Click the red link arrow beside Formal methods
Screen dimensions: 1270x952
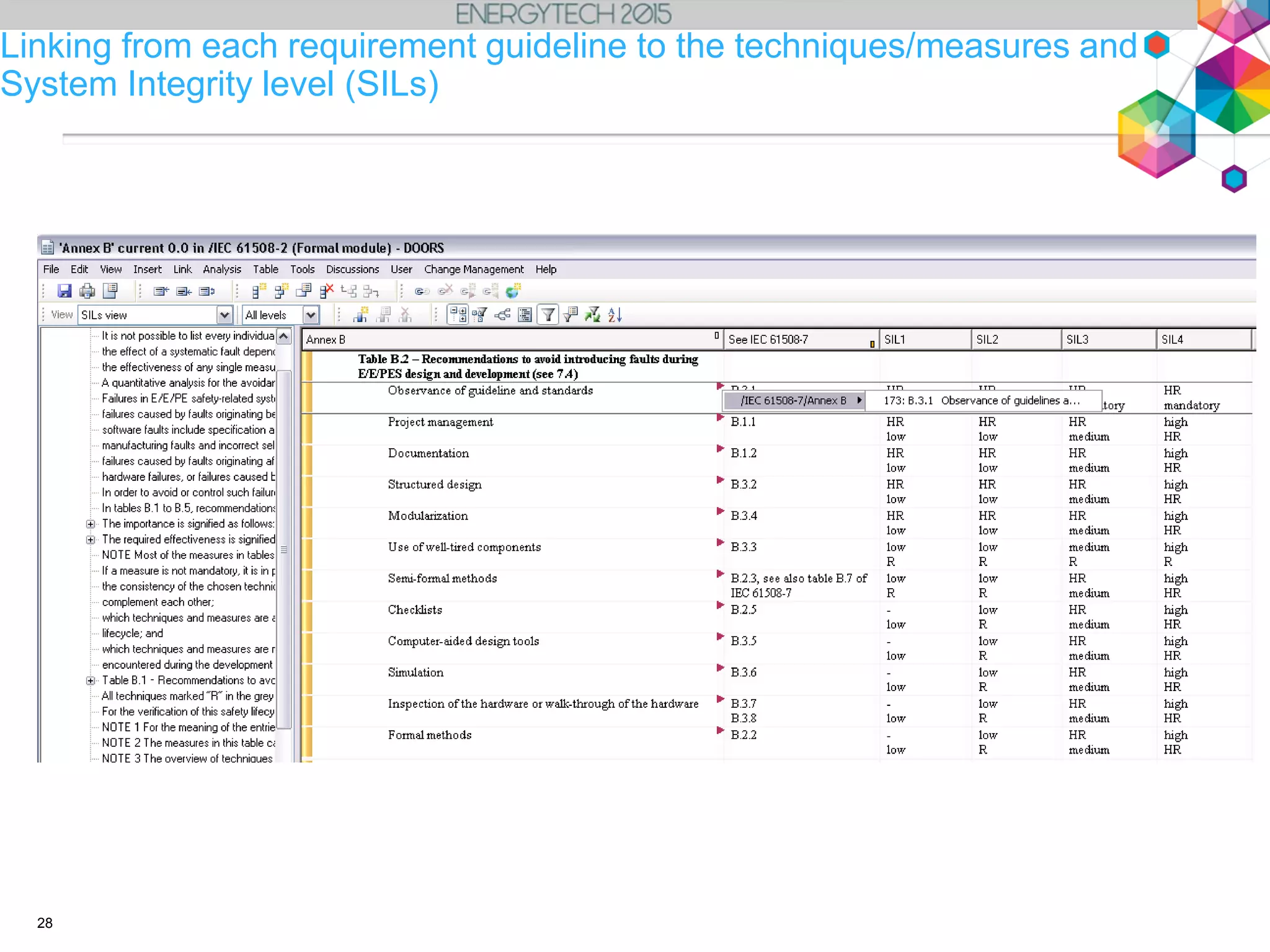[x=720, y=731]
